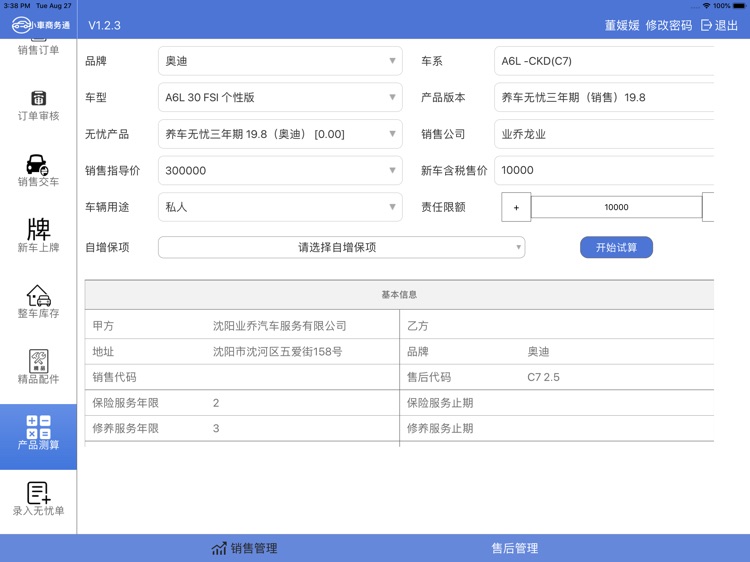Tap the battery status icon

pos(739,6)
